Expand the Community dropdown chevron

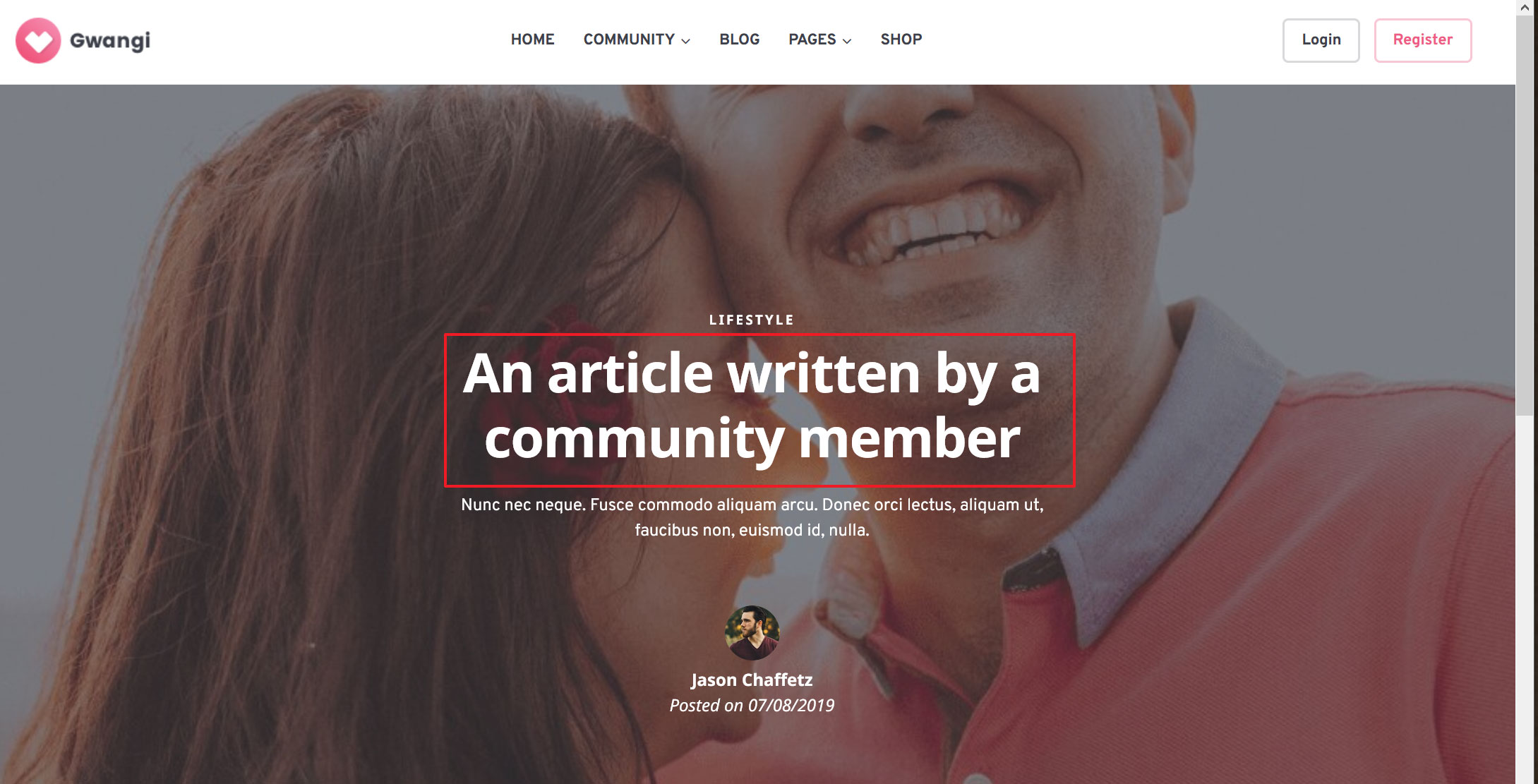tap(686, 41)
